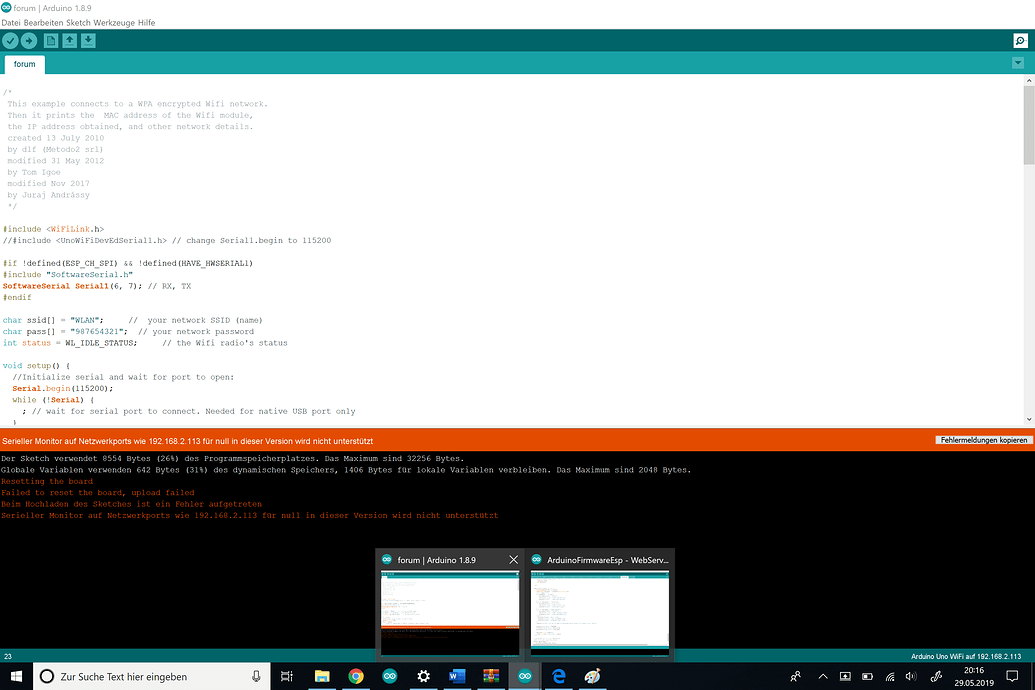Select the forum sketch tab
Image resolution: width=1035 pixels, height=690 pixels.
point(24,63)
